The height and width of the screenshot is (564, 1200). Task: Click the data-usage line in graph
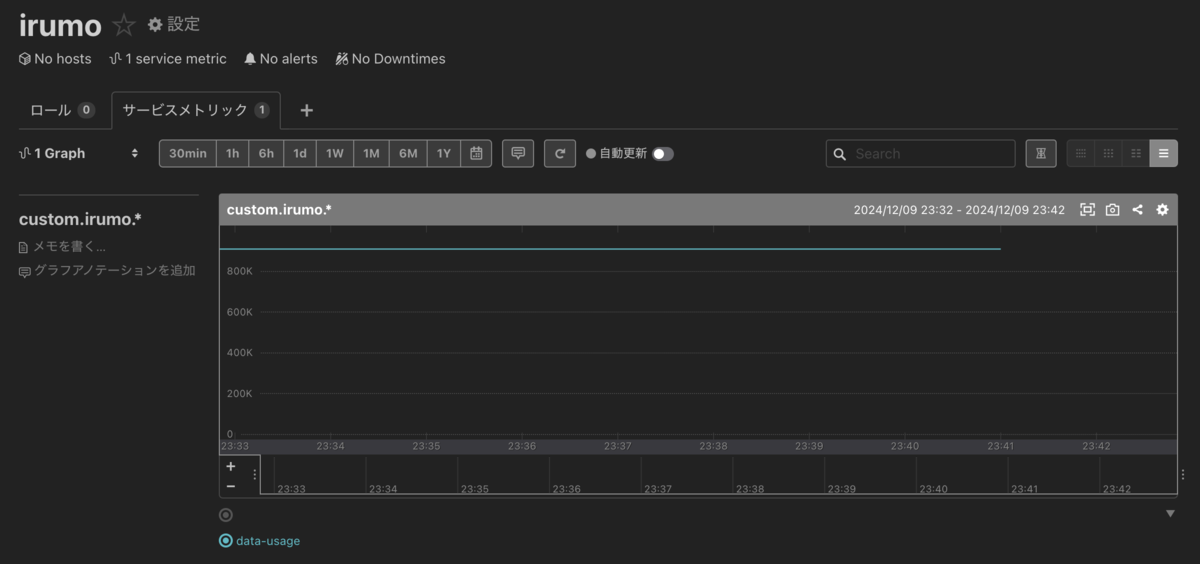tap(610, 248)
